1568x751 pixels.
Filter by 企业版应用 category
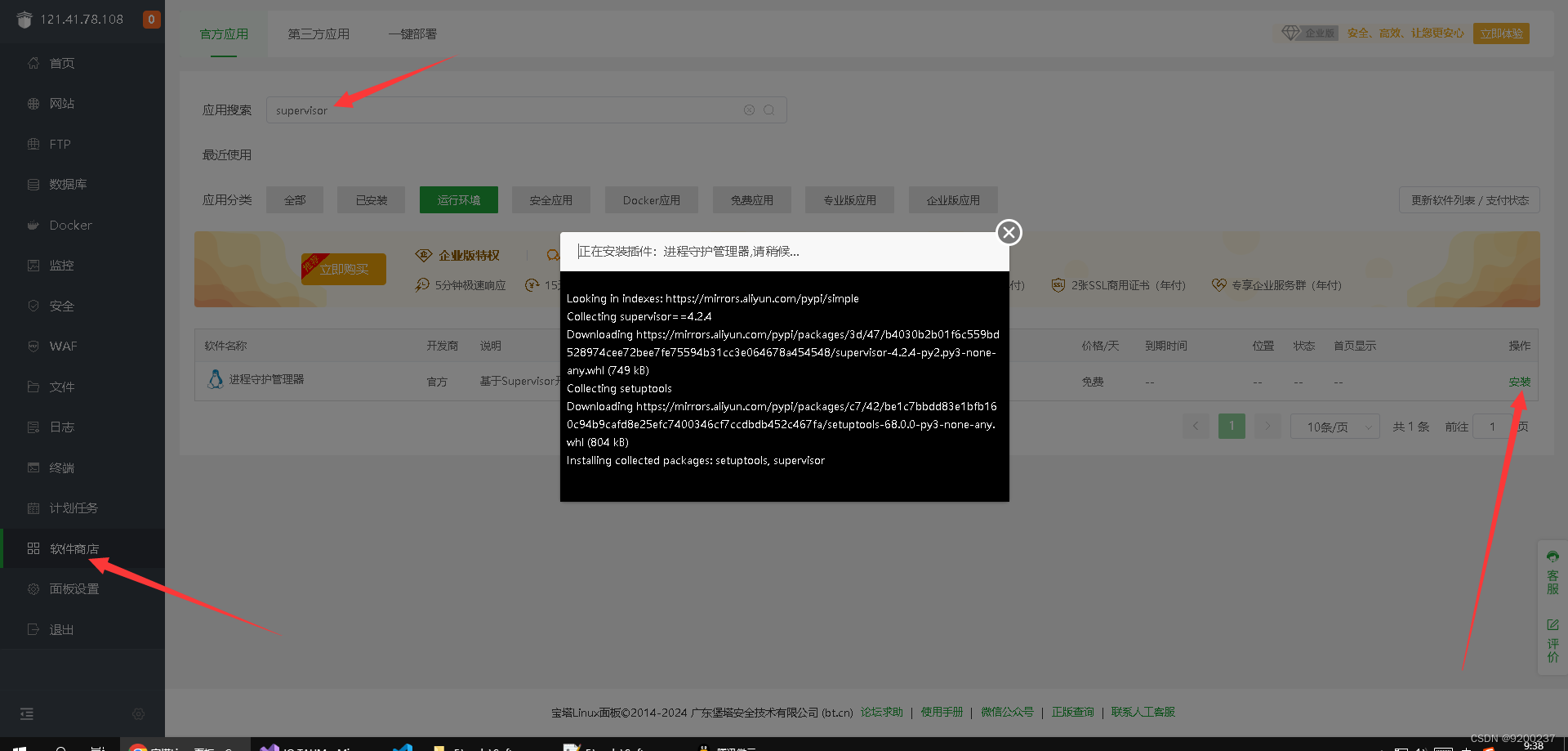click(953, 200)
